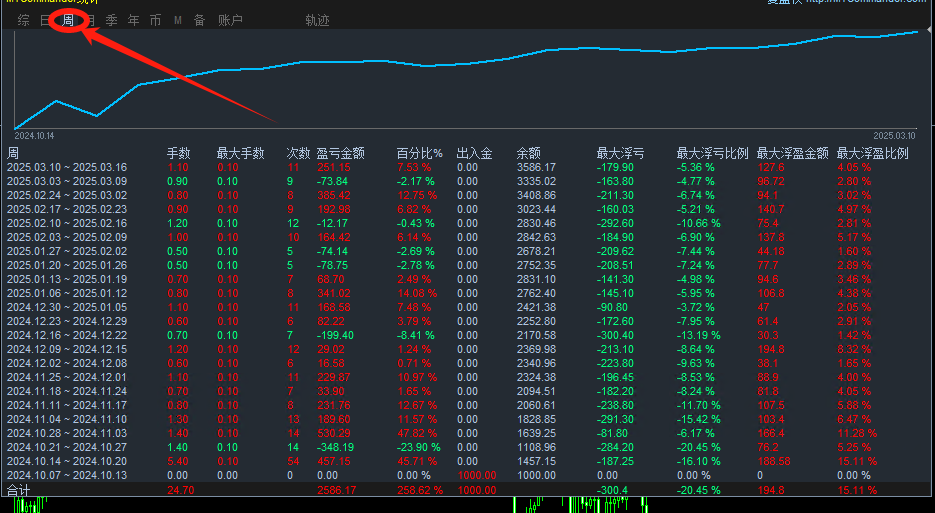This screenshot has height=513, width=935.
Task: Click the 余额 column header
Action: click(528, 153)
